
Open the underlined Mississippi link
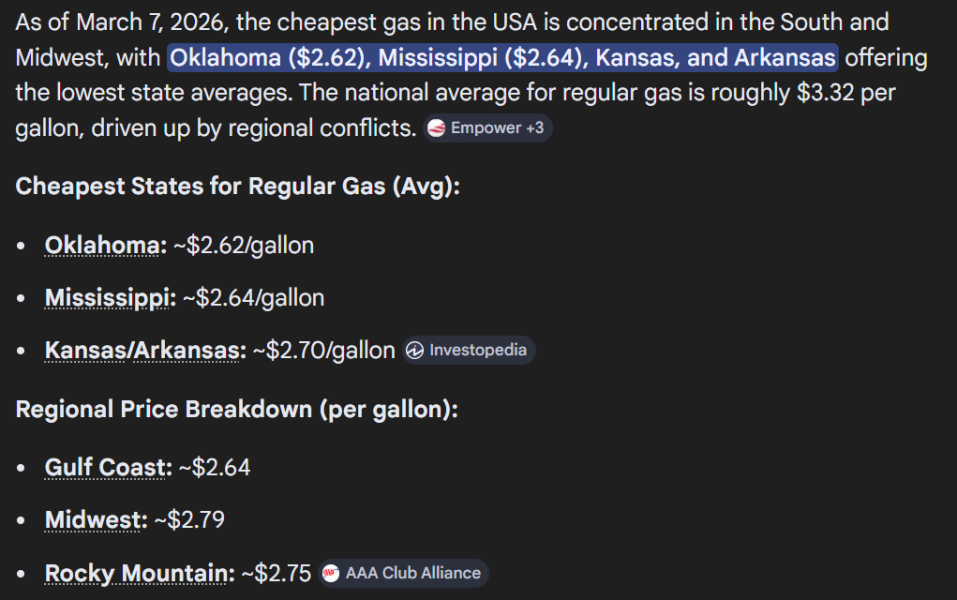click(110, 298)
